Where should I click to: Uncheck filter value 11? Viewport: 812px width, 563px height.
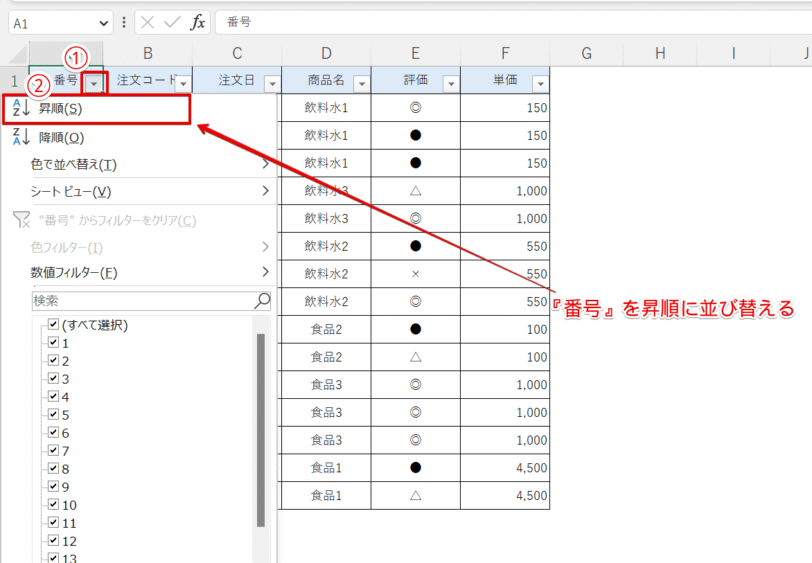tap(53, 523)
